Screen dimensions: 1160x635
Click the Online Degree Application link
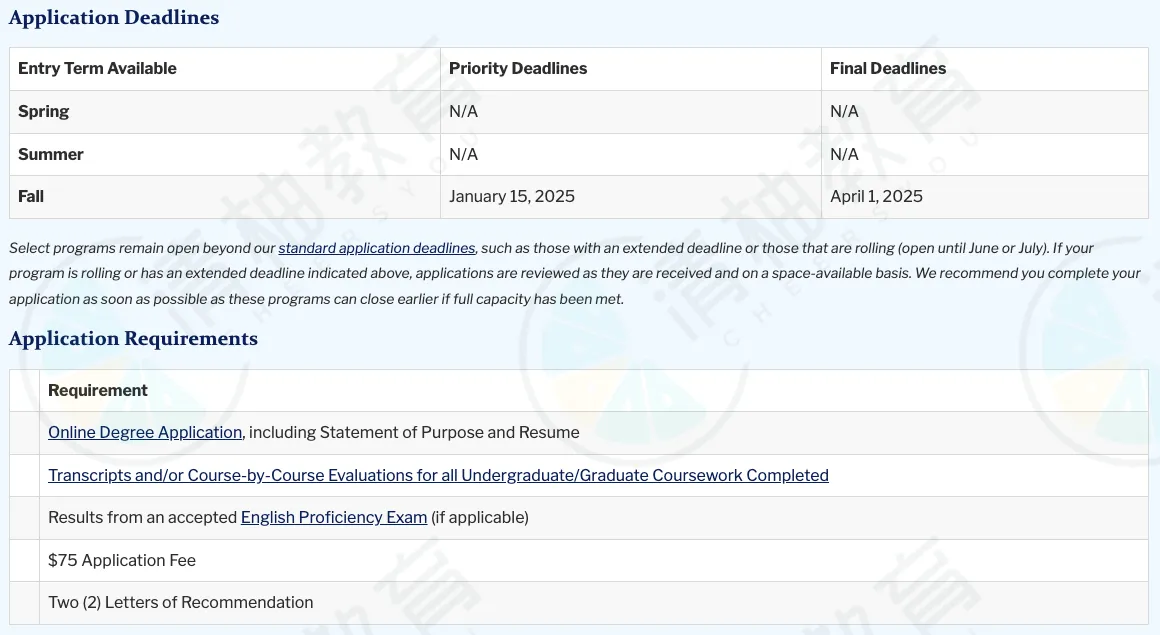pyautogui.click(x=145, y=433)
